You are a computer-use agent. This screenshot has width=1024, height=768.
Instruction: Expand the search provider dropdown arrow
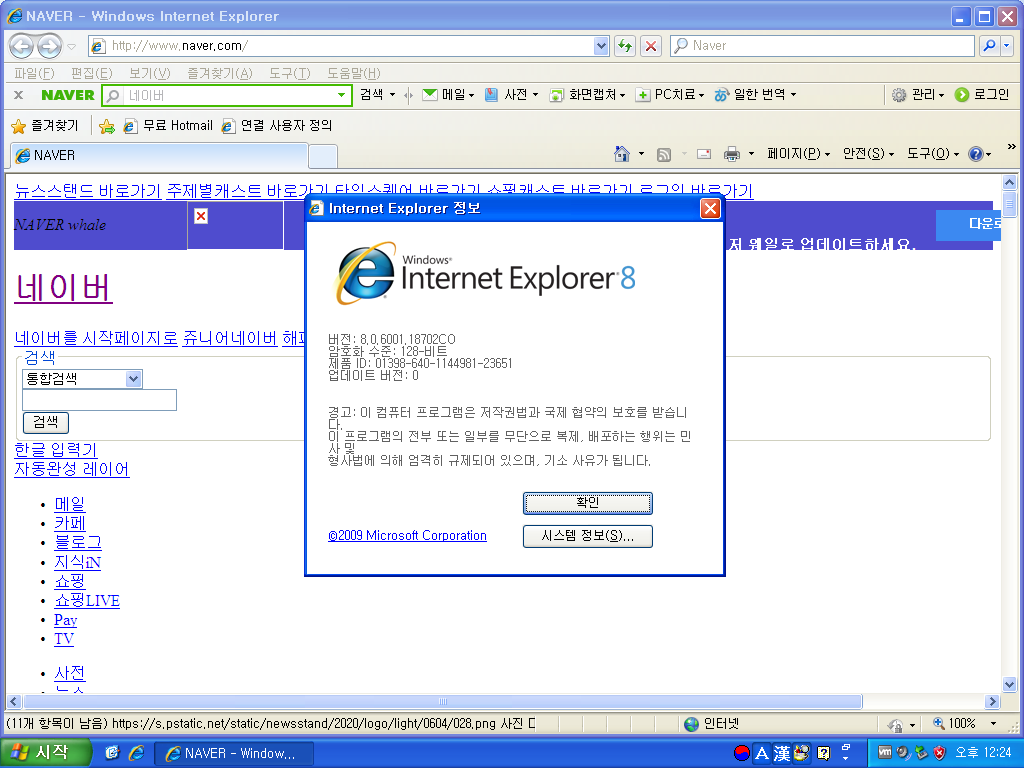[x=1006, y=46]
